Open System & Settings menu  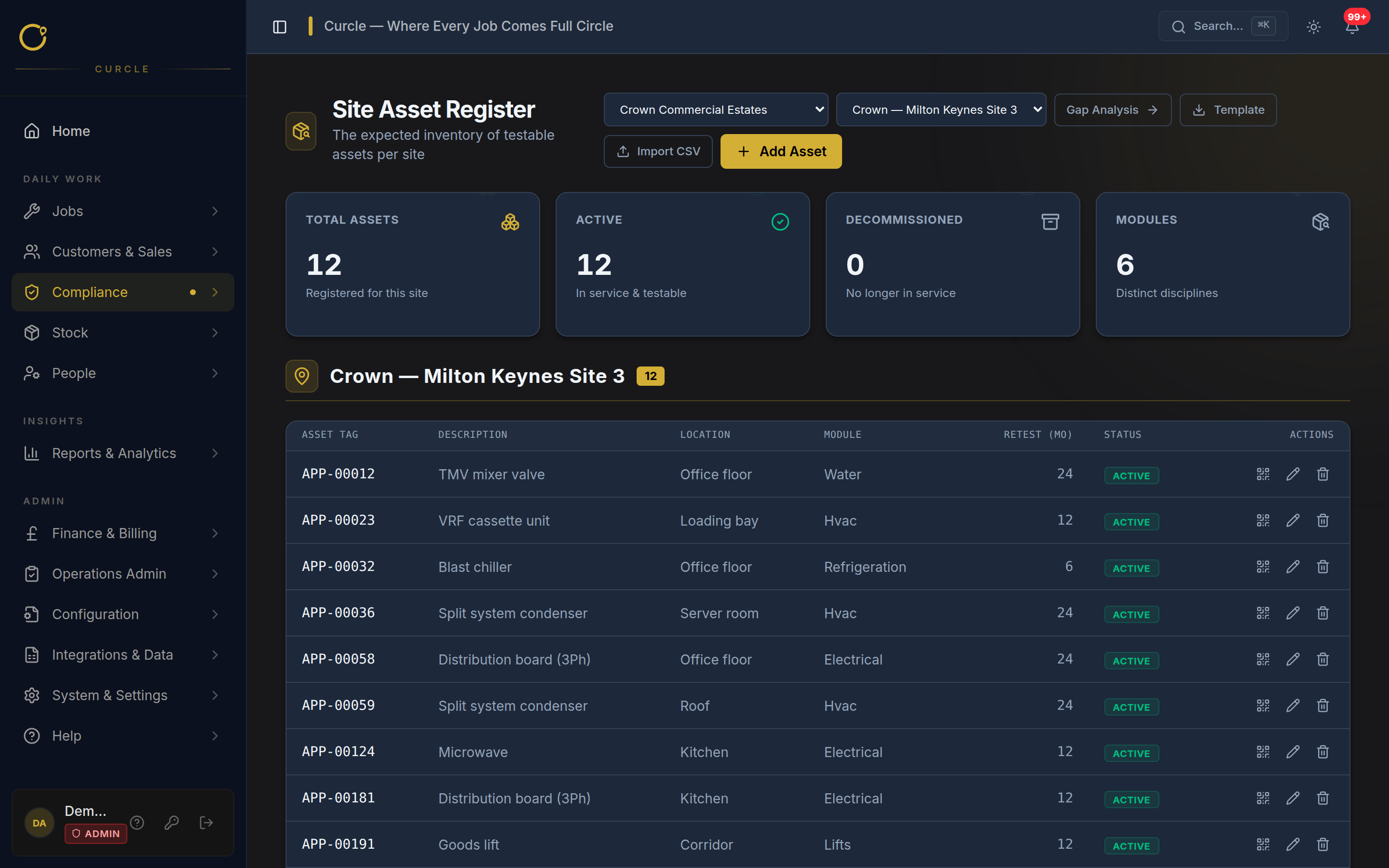click(123, 695)
